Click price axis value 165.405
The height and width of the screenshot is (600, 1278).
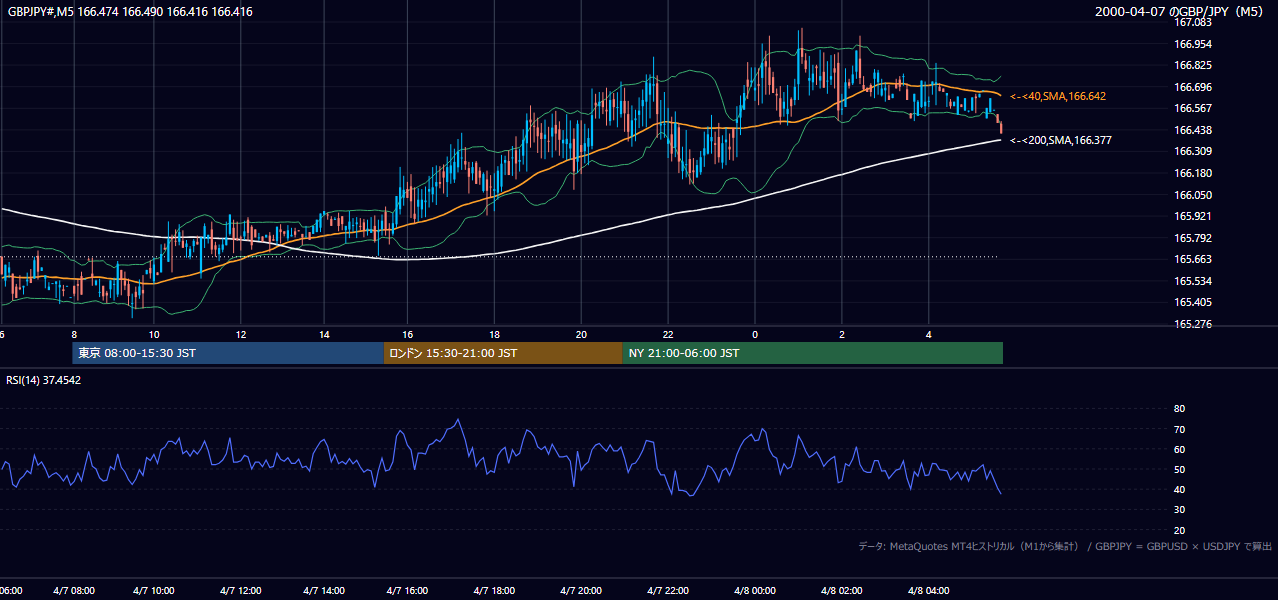pyautogui.click(x=1192, y=302)
